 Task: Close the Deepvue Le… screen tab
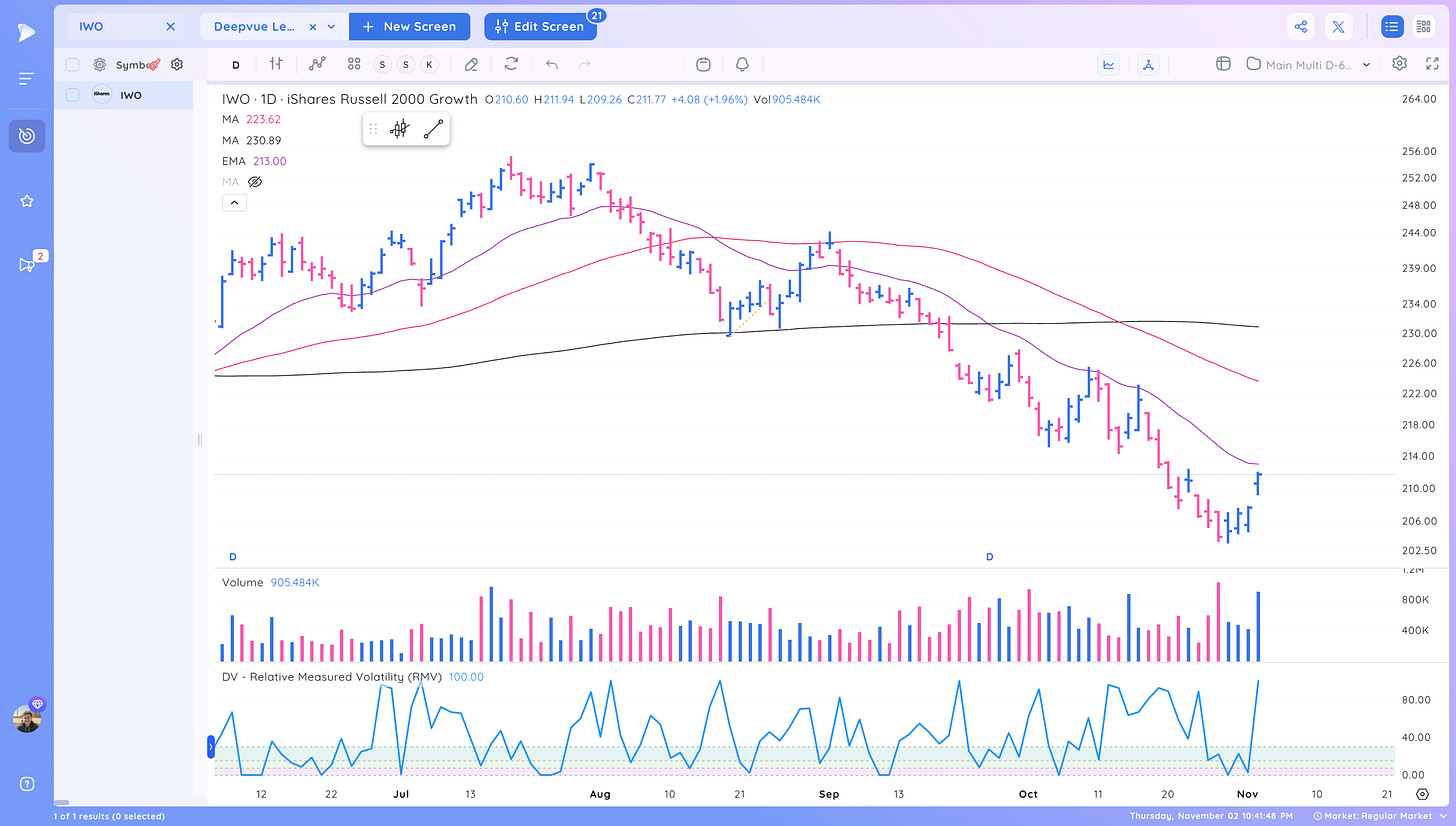click(x=313, y=27)
